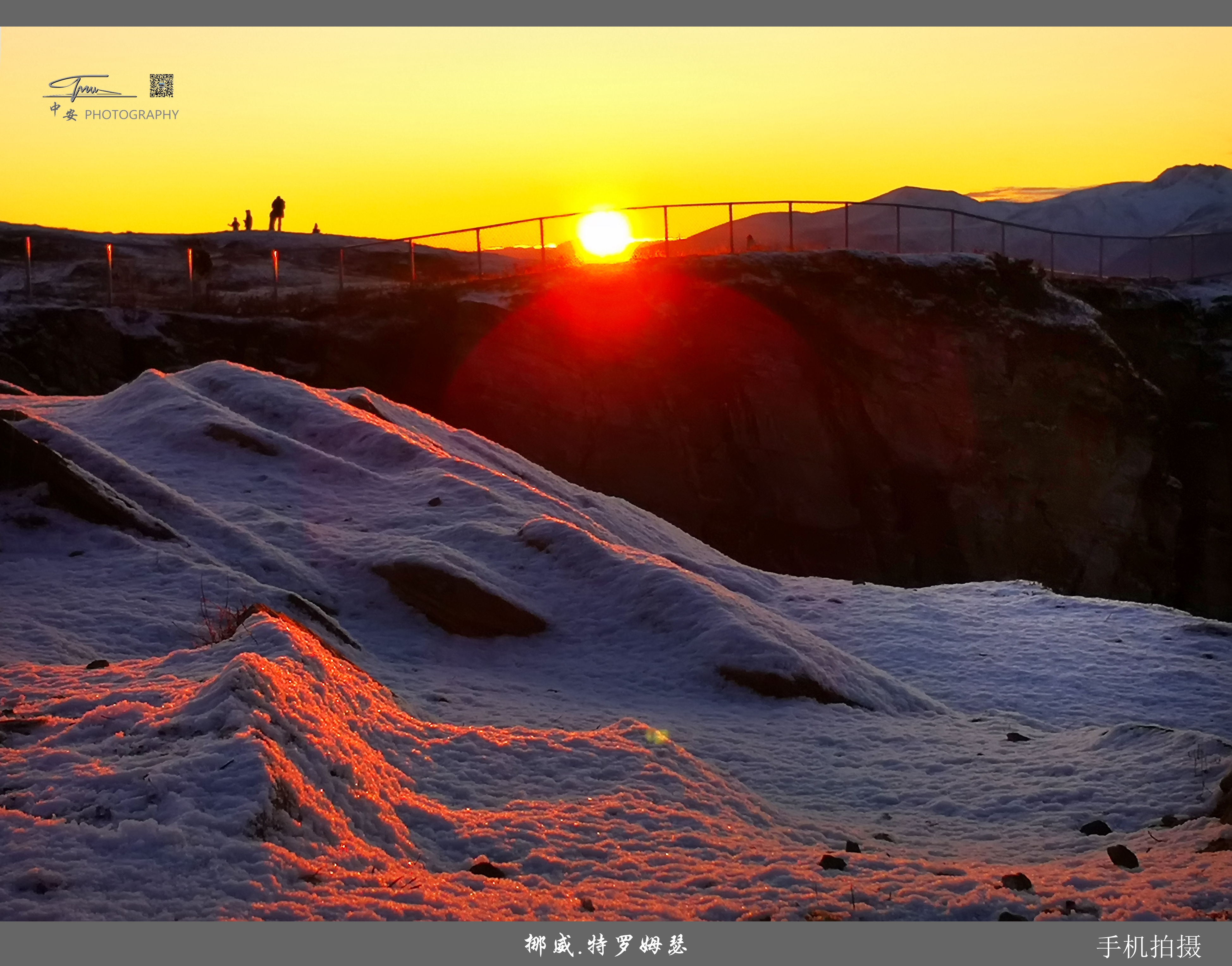Click the caption "挪威.特罗姆瑟"
1232x966 pixels.
click(x=605, y=944)
